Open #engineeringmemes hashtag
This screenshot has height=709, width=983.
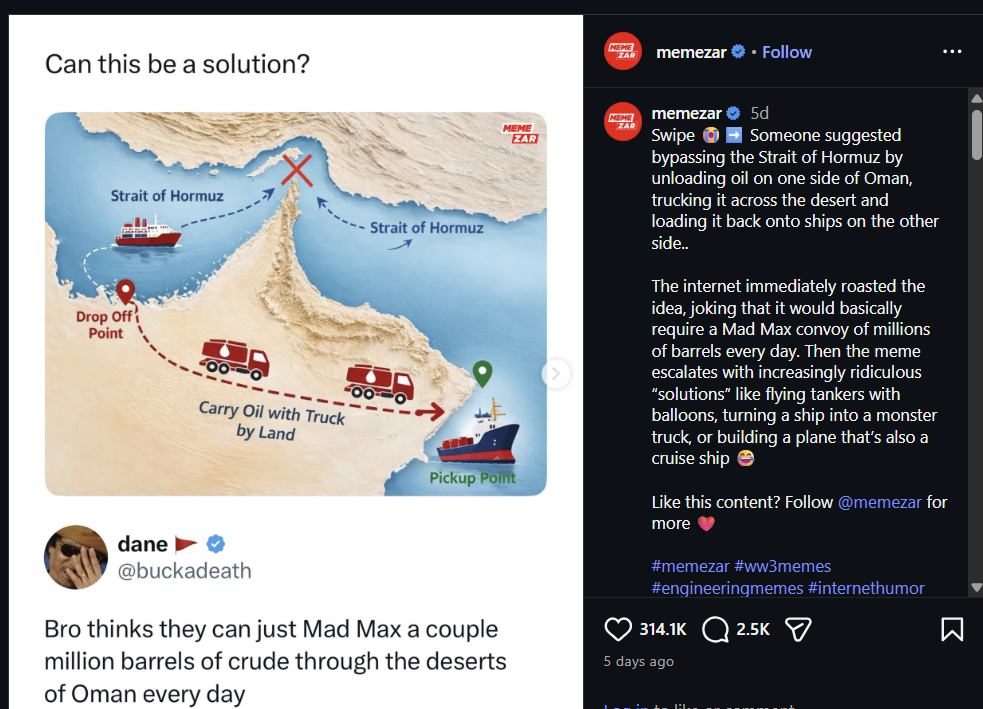pyautogui.click(x=727, y=588)
